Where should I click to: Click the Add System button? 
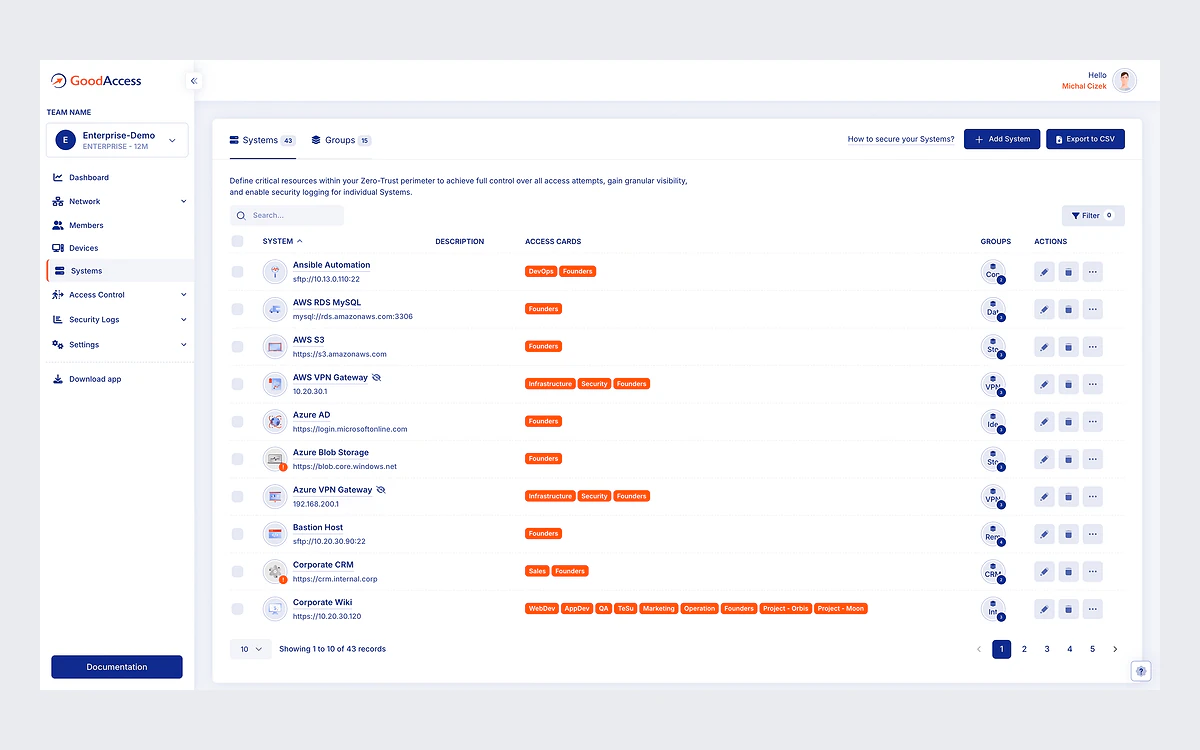(1002, 139)
